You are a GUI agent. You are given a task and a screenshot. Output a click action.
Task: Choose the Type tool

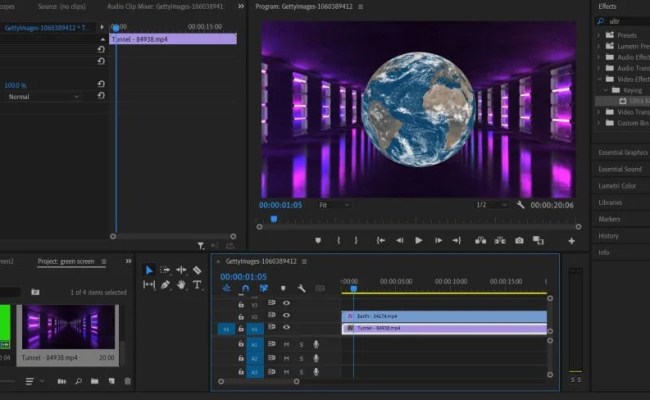(197, 285)
